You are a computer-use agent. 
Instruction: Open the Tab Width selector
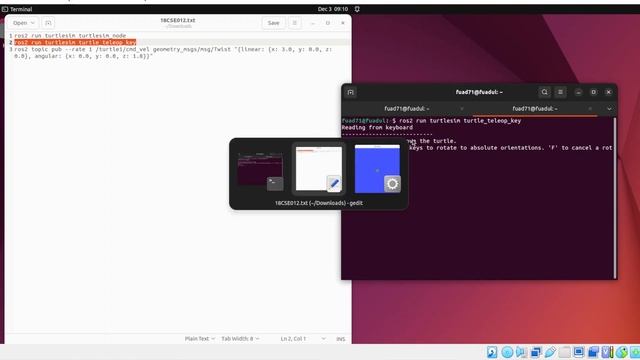(240, 339)
